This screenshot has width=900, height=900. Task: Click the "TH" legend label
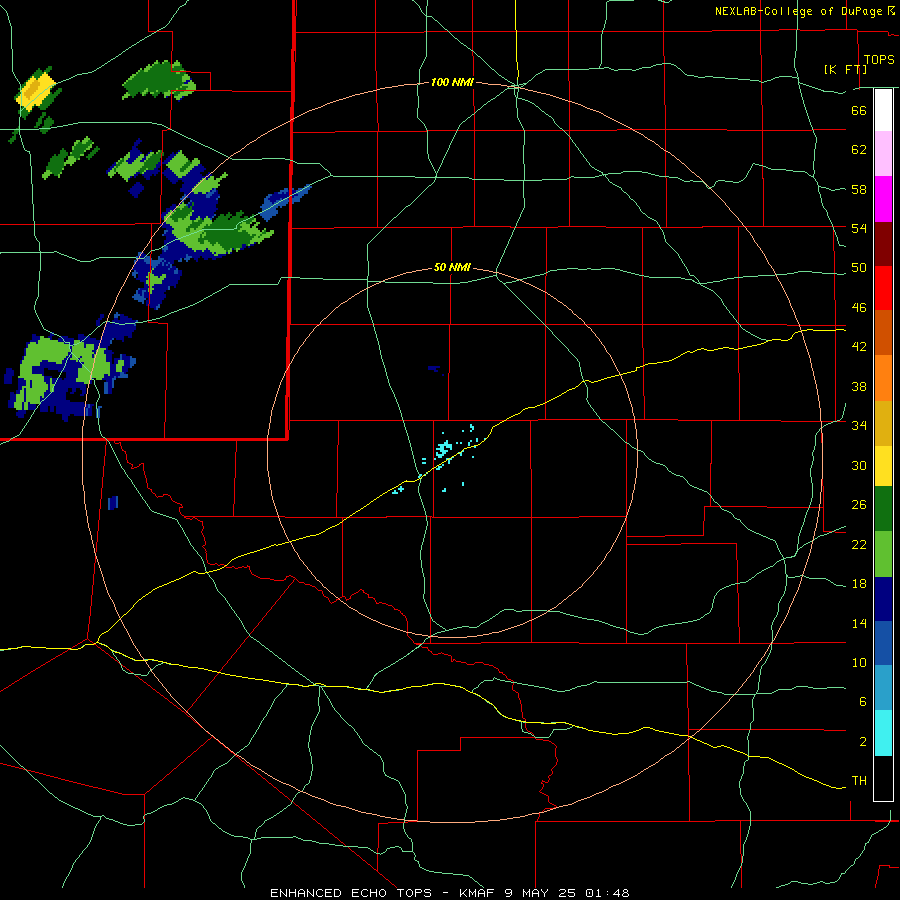click(859, 781)
